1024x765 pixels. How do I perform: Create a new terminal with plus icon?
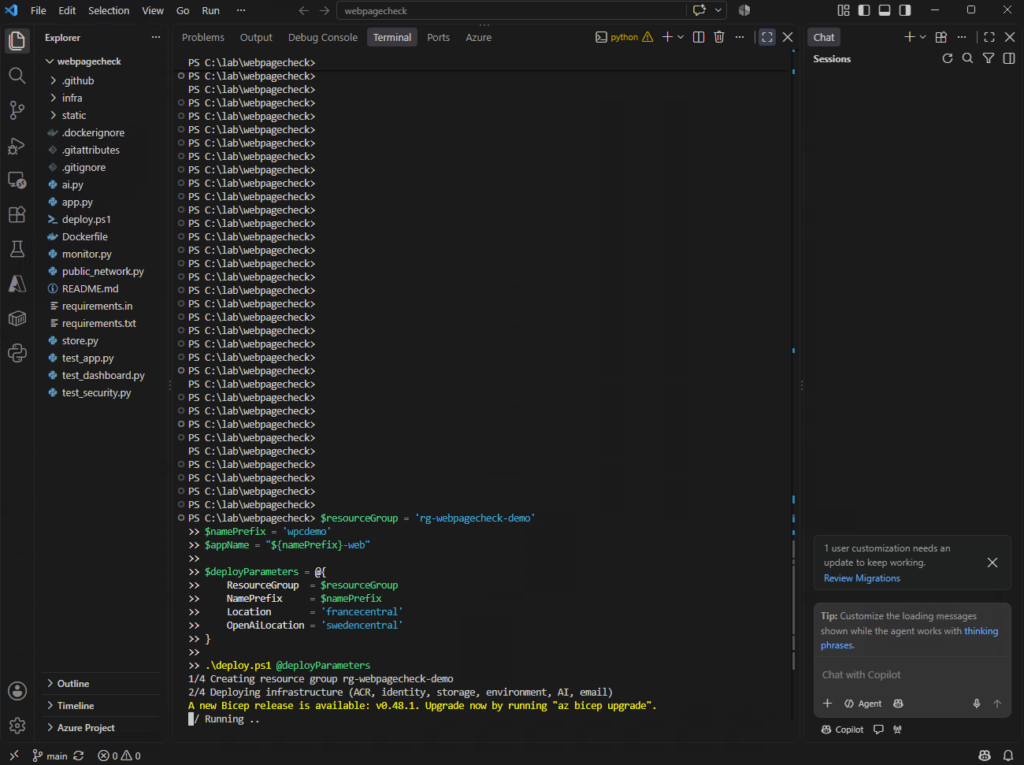667,37
